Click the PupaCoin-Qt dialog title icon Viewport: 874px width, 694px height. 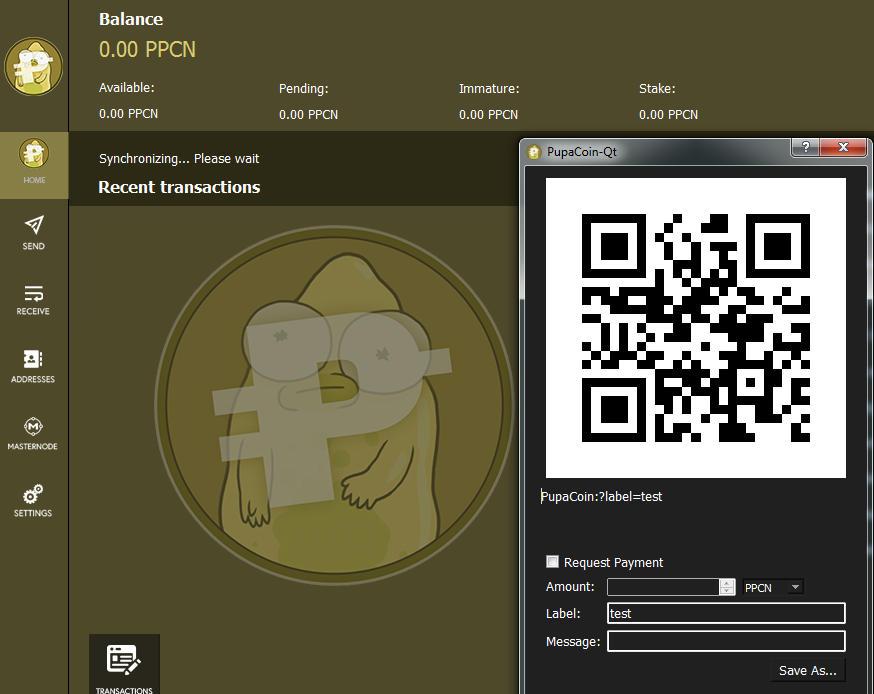coord(534,152)
